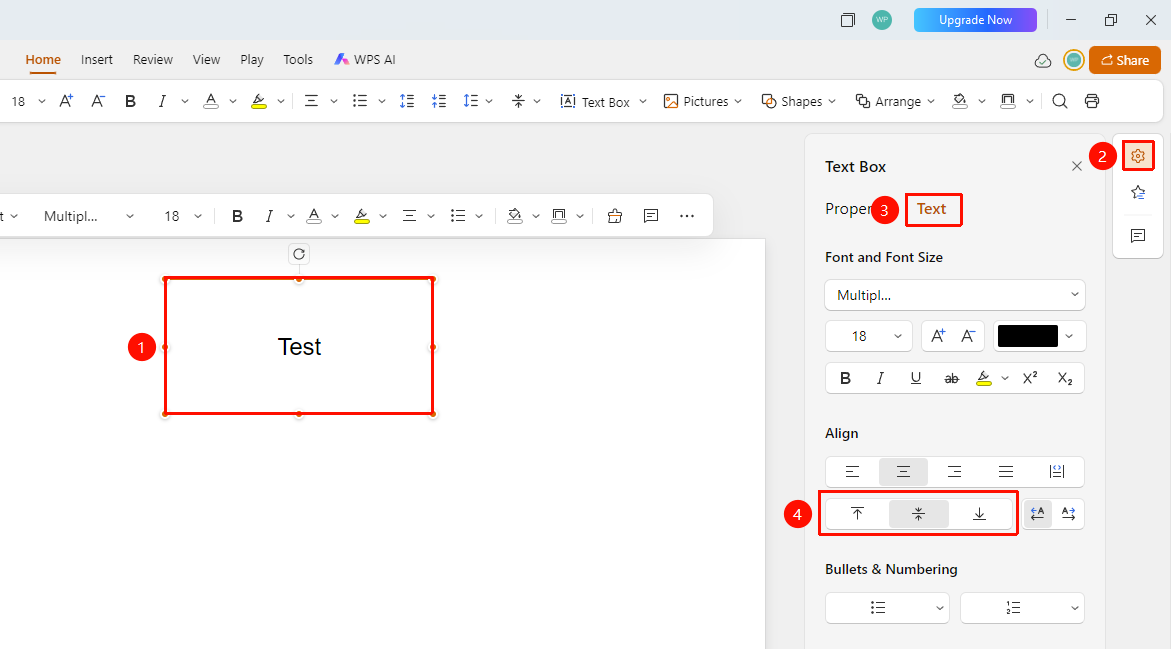
Task: Open the font size 18 dropdown in panel
Action: 869,336
